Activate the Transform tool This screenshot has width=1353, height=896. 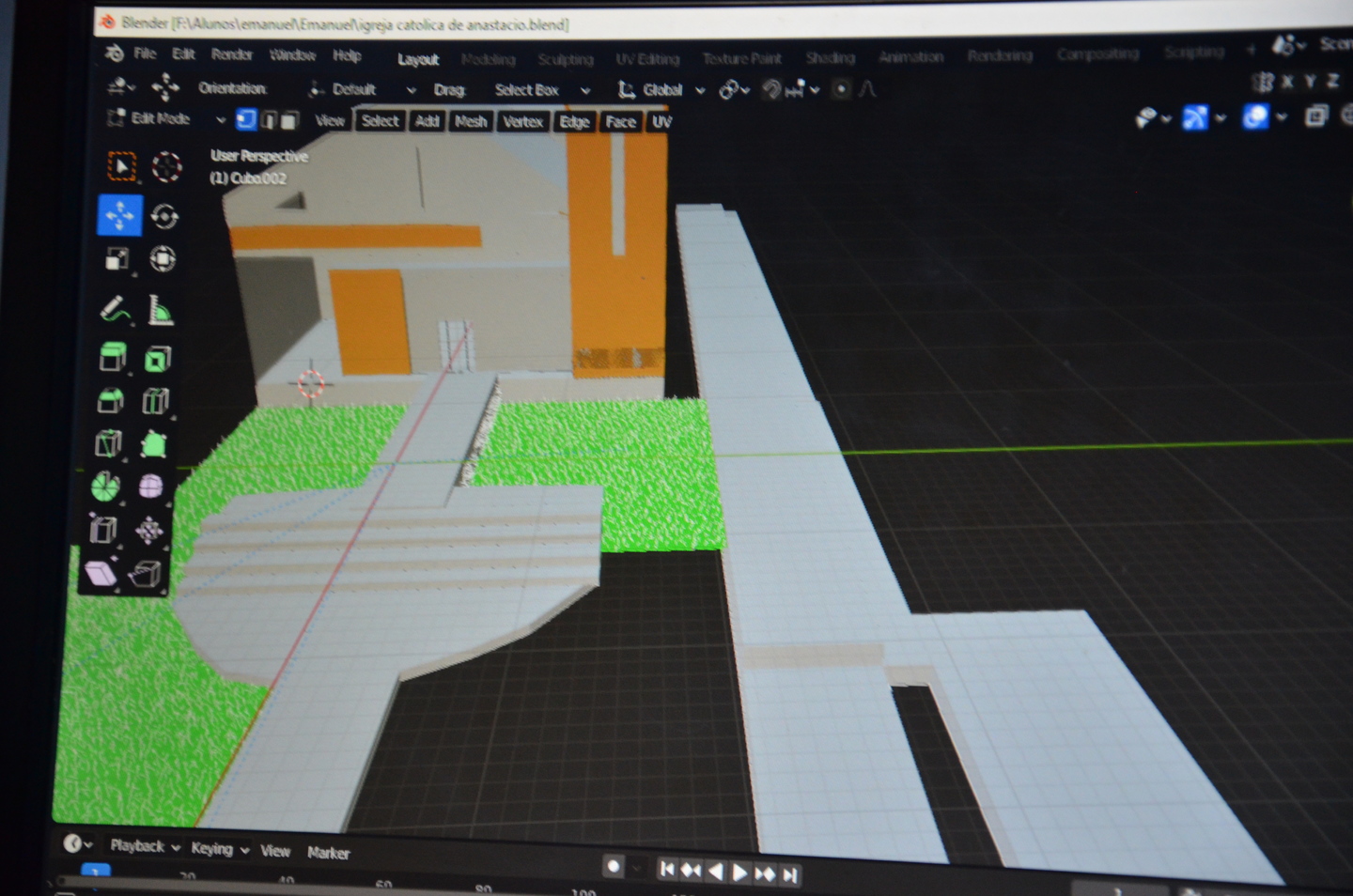[163, 258]
